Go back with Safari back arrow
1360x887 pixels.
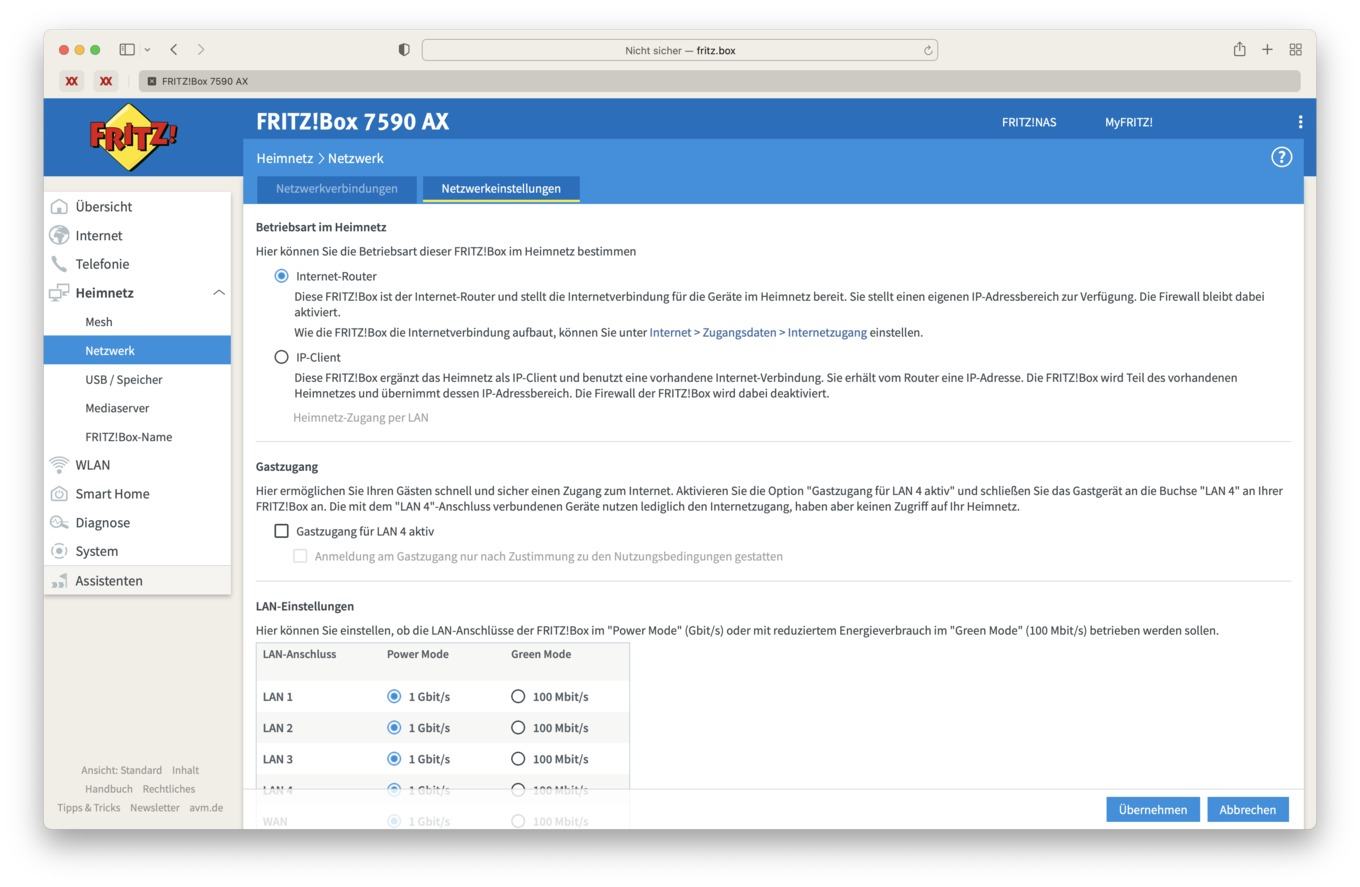point(174,49)
